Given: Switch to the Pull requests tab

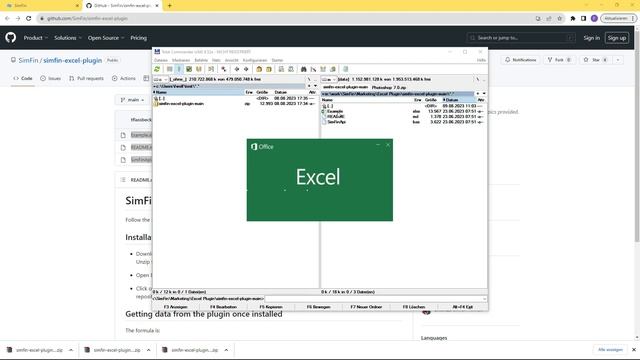Looking at the screenshot, I should coord(86,78).
